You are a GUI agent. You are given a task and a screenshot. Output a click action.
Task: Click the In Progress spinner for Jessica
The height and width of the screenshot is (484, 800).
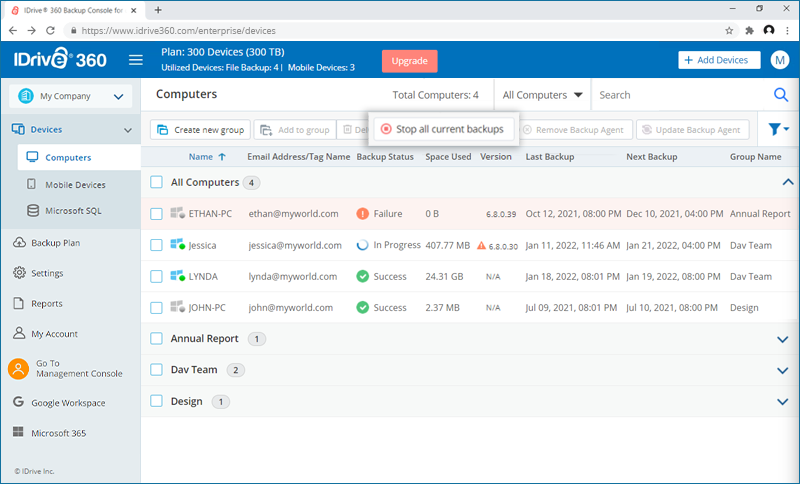362,245
